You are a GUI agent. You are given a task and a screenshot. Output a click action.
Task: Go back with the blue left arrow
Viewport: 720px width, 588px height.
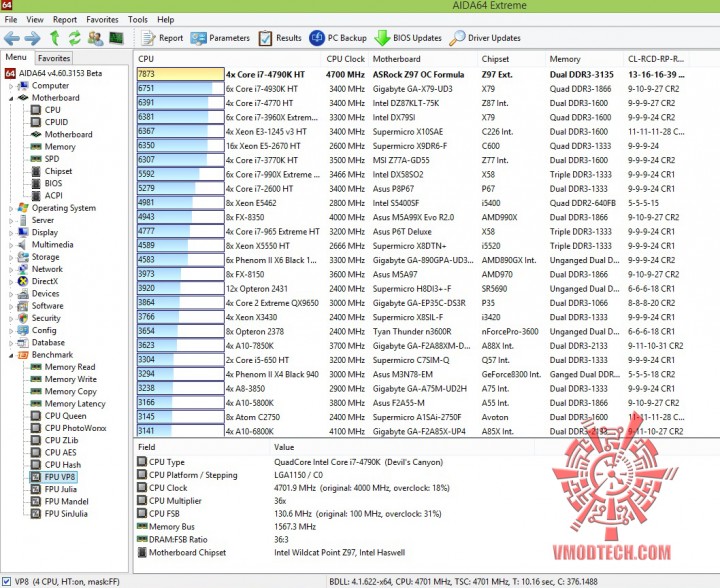tap(12, 38)
